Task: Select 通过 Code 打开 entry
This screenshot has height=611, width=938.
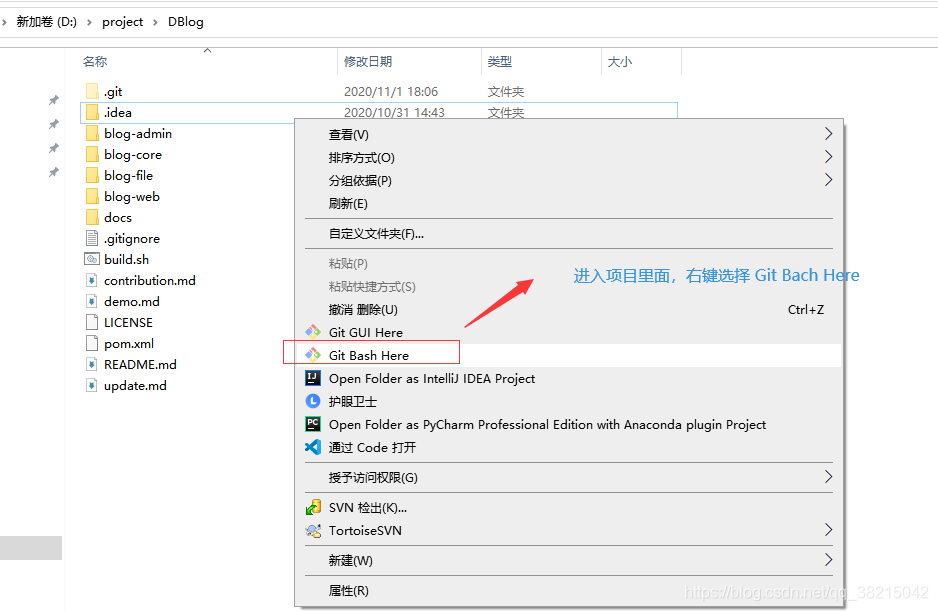Action: [568, 448]
